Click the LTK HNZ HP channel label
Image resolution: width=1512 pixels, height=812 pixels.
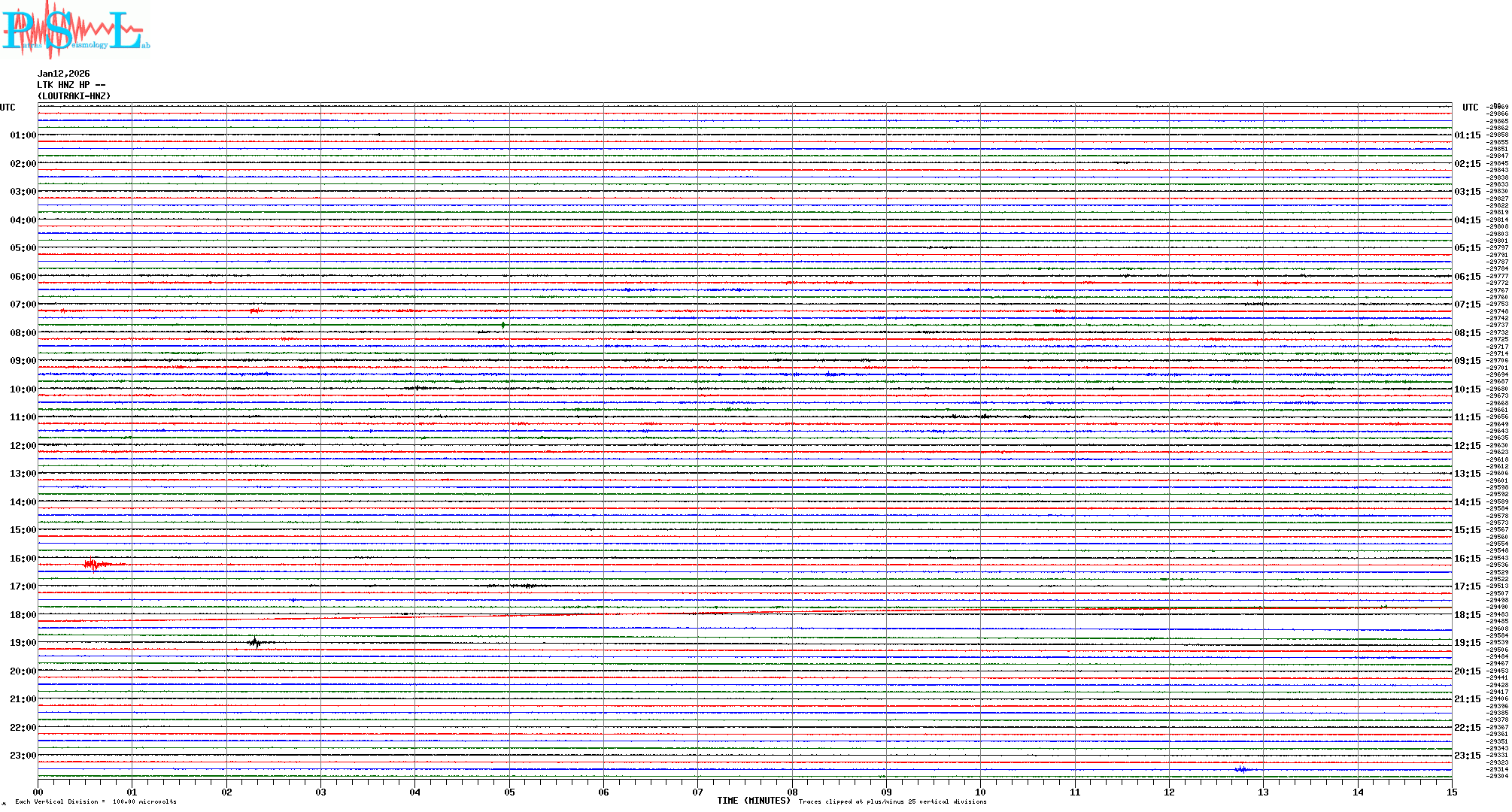pyautogui.click(x=71, y=85)
